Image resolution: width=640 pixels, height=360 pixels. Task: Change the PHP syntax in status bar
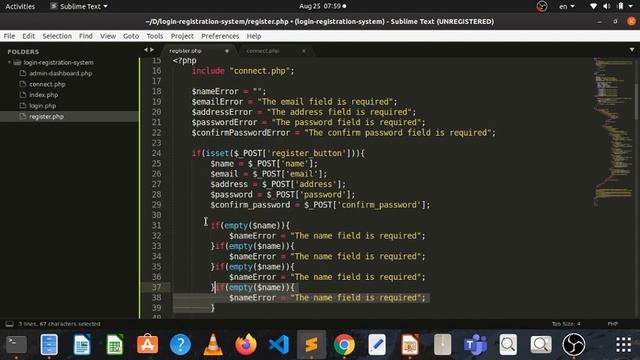coord(612,324)
